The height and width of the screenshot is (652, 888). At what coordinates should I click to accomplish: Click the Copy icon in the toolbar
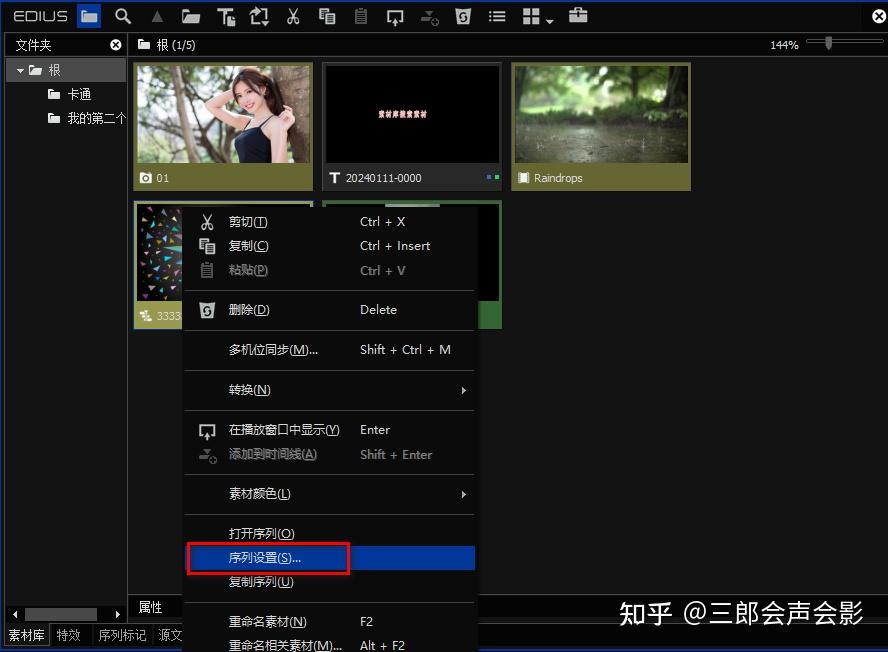327,16
